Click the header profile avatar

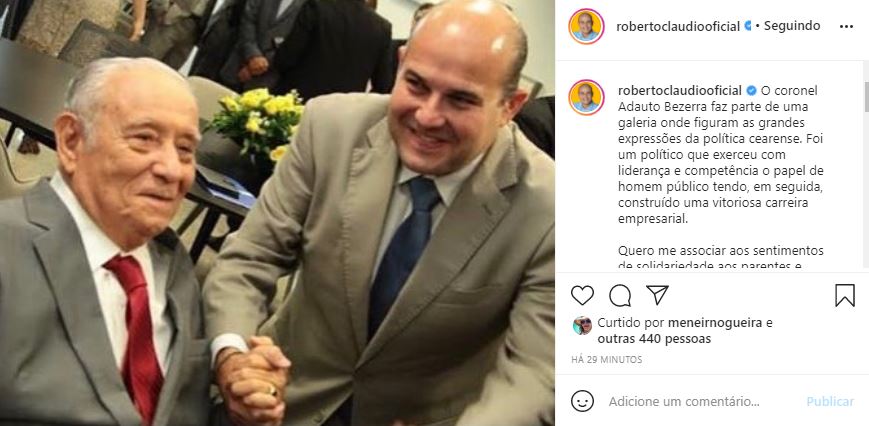[586, 27]
